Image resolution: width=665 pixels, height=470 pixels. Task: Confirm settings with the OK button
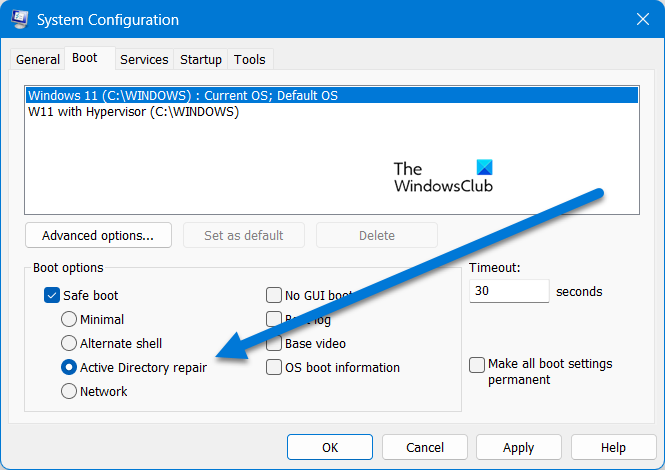pos(330,447)
